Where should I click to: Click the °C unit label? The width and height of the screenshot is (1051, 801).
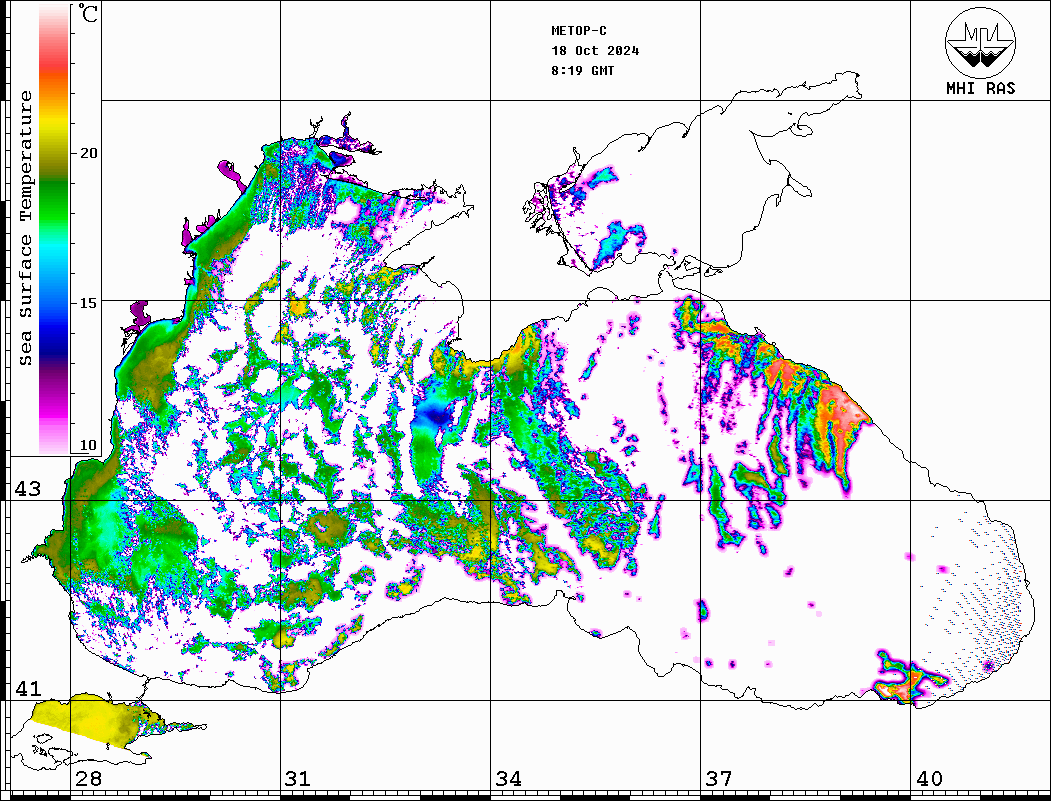pyautogui.click(x=88, y=14)
